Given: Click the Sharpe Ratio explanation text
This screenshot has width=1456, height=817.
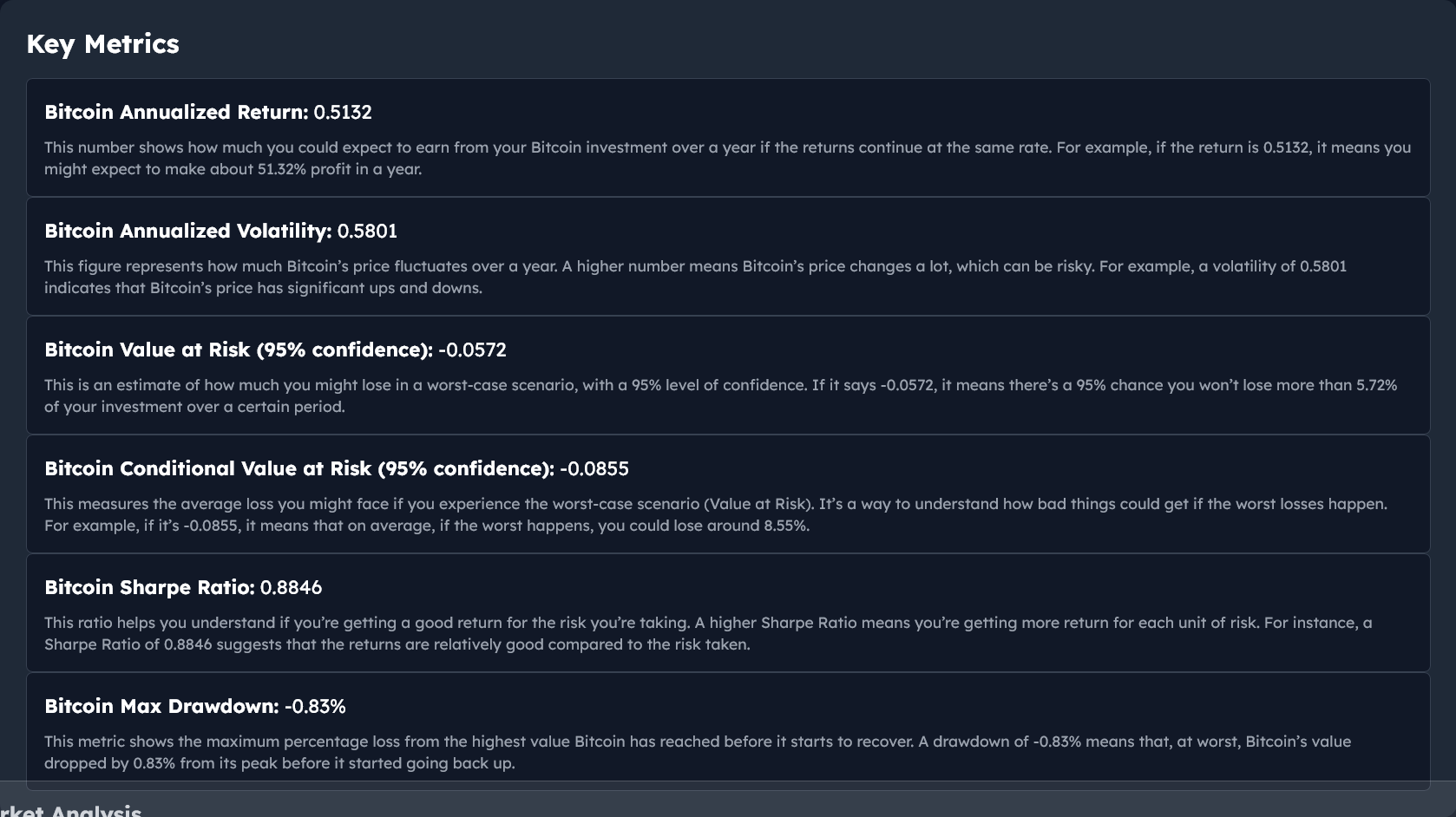Looking at the screenshot, I should tap(708, 633).
